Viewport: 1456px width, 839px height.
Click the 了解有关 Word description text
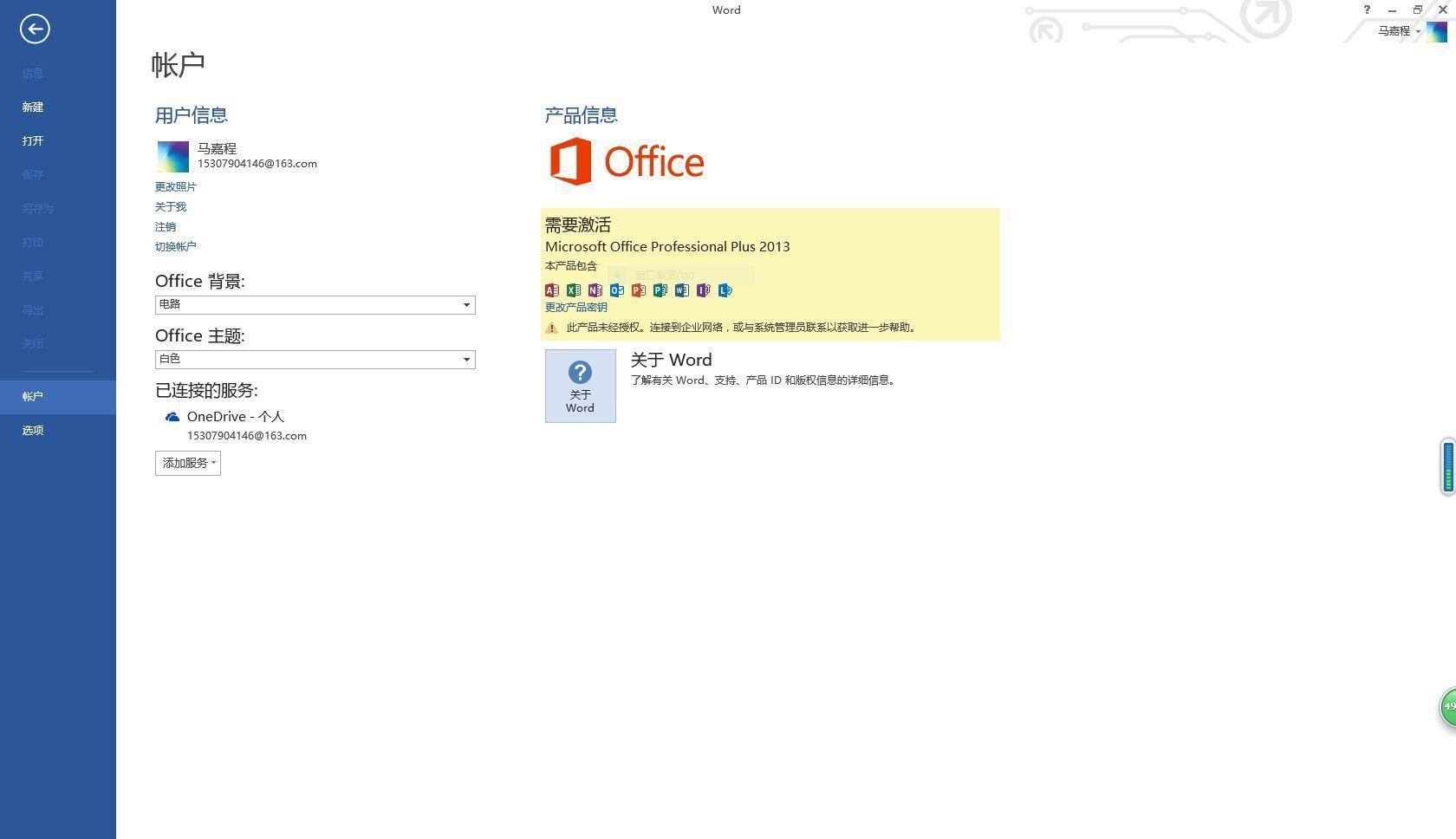click(x=764, y=380)
